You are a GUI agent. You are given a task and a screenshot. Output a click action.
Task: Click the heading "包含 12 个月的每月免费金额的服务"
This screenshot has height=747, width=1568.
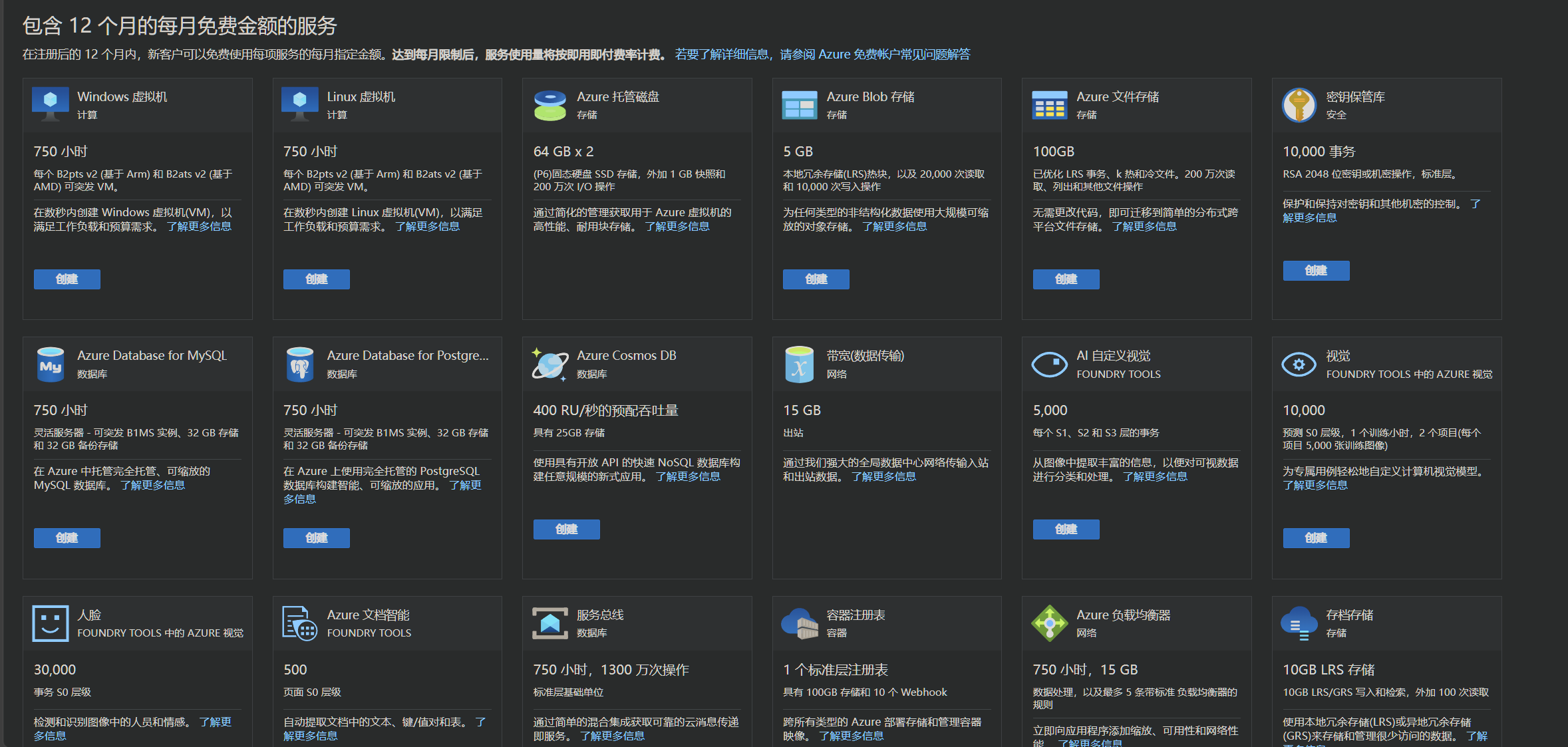(180, 26)
